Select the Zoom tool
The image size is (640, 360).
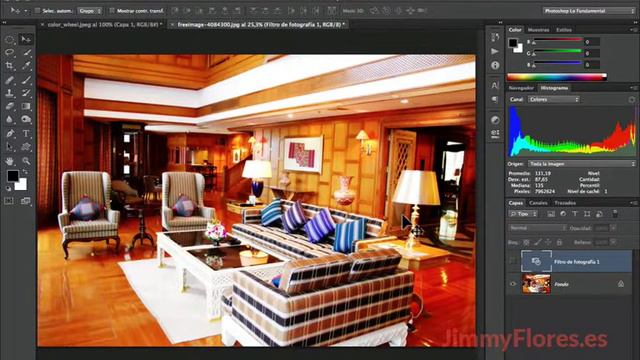pyautogui.click(x=26, y=161)
